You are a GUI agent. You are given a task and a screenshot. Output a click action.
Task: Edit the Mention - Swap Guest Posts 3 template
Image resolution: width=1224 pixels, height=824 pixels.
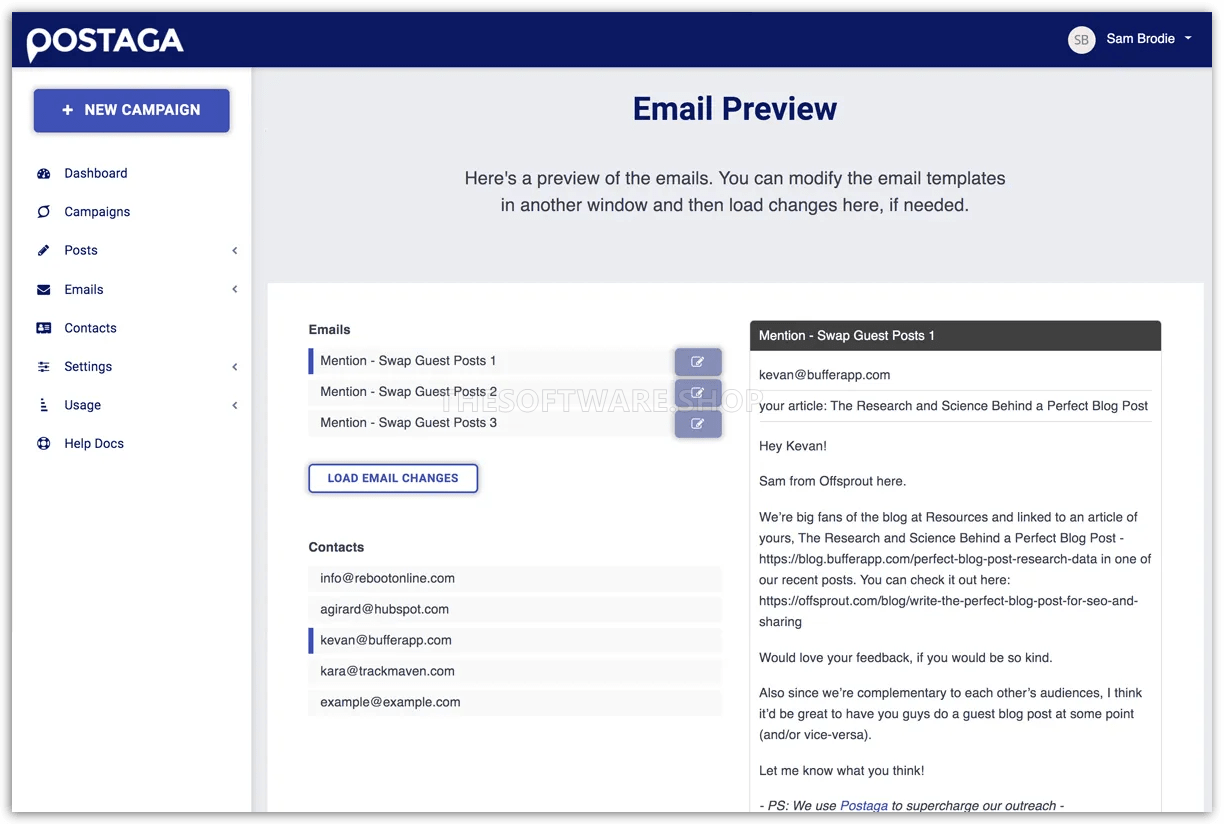(x=698, y=424)
